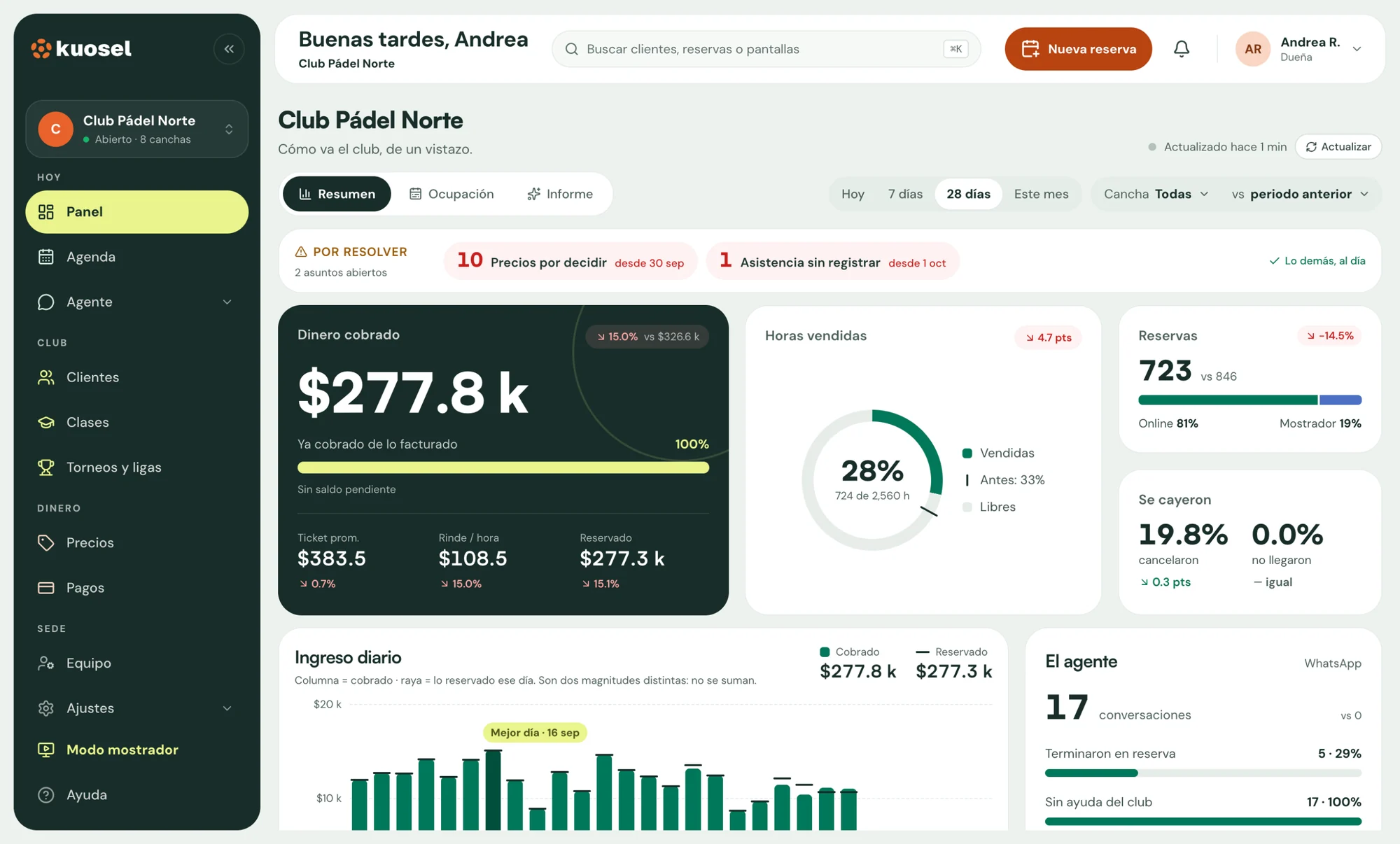Select the Hoy time range

point(853,194)
